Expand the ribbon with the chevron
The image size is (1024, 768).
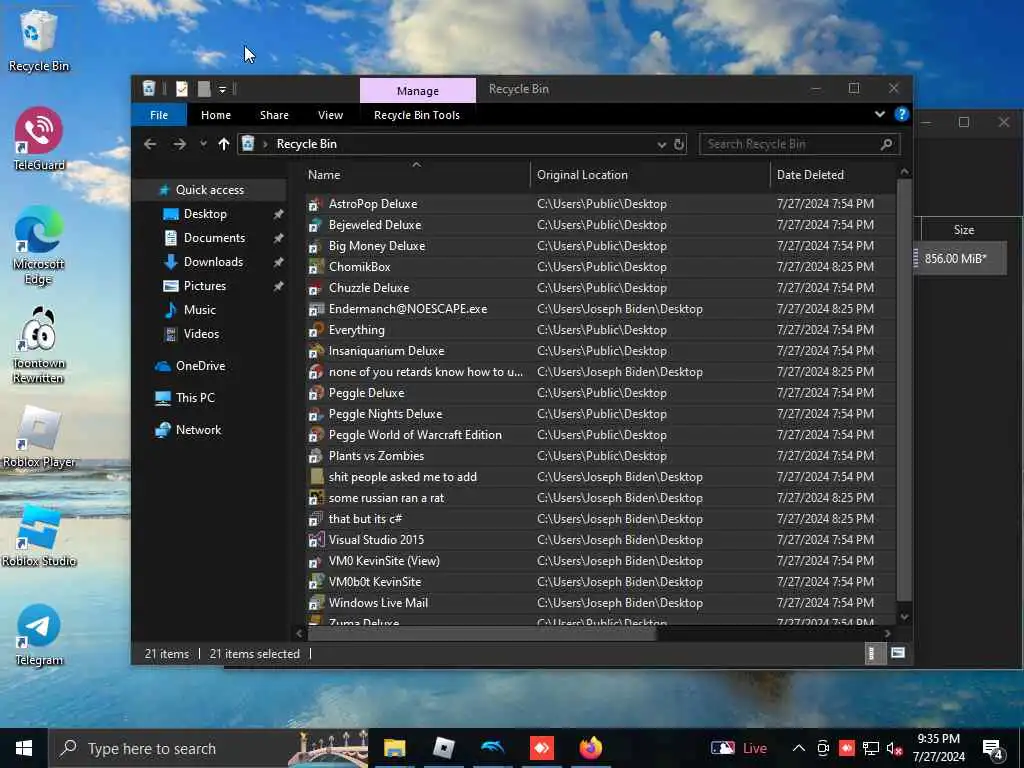click(880, 114)
